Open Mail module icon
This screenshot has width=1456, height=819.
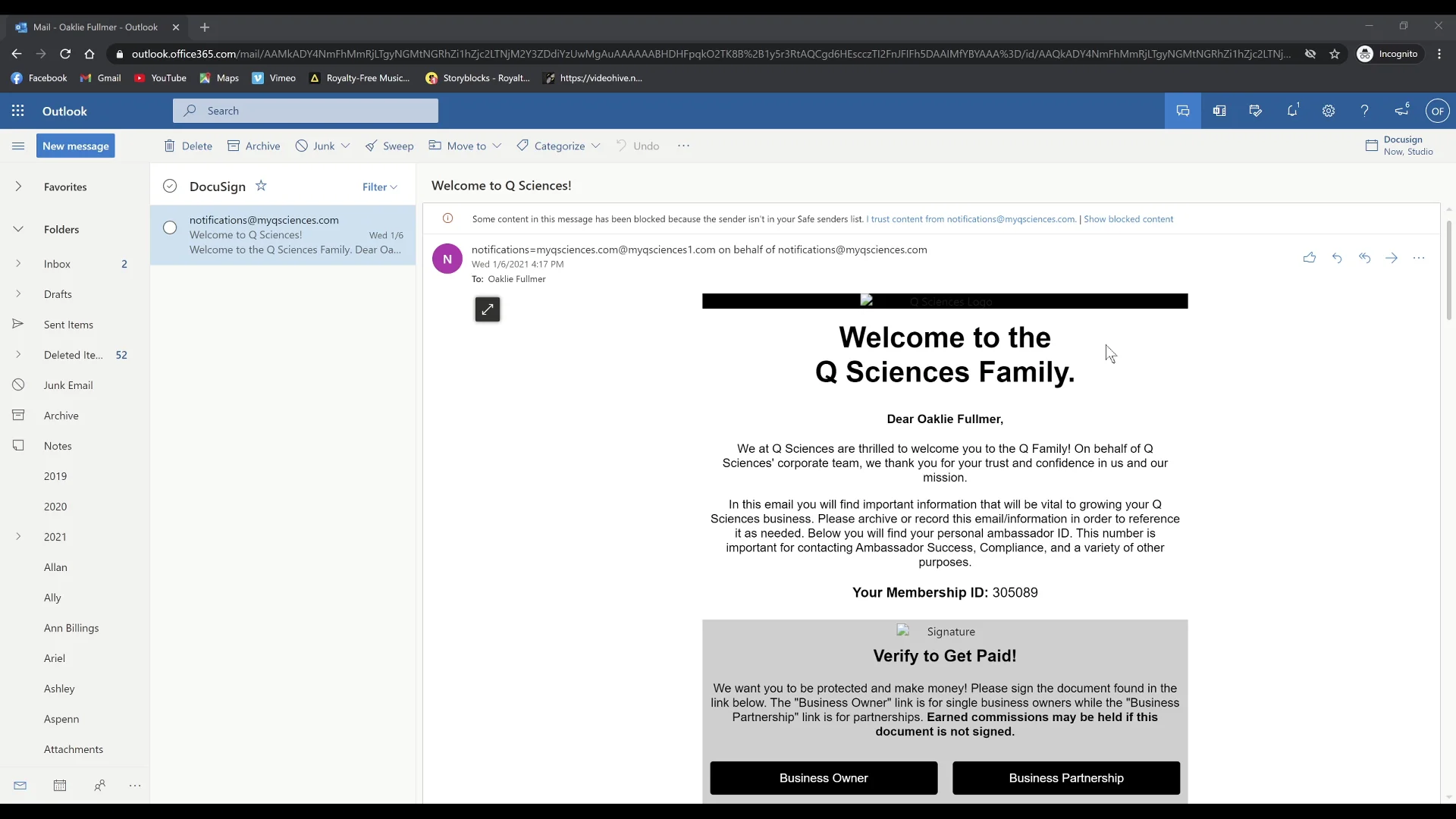20,786
